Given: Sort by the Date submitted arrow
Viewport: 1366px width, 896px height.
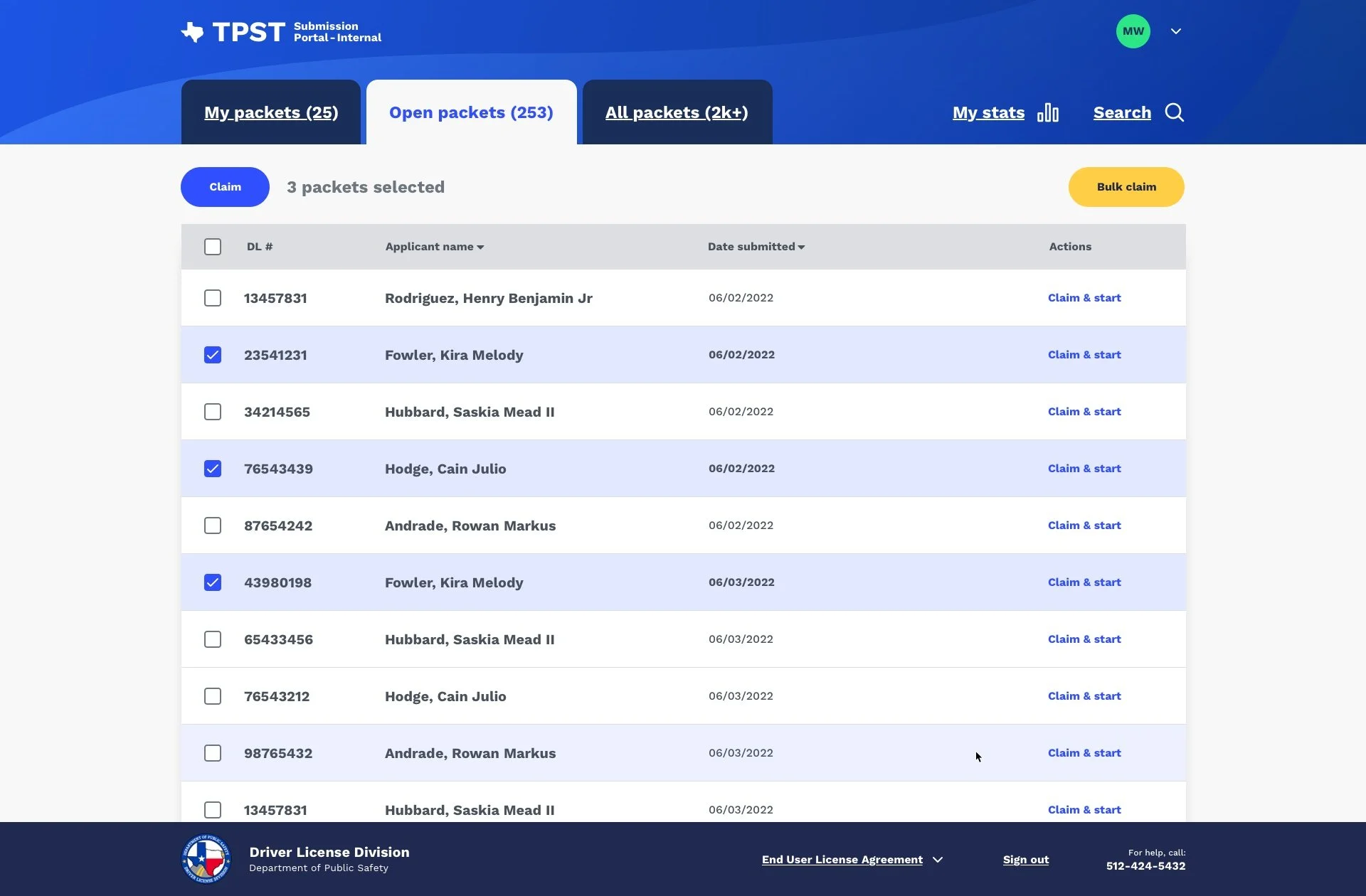Looking at the screenshot, I should [x=800, y=247].
